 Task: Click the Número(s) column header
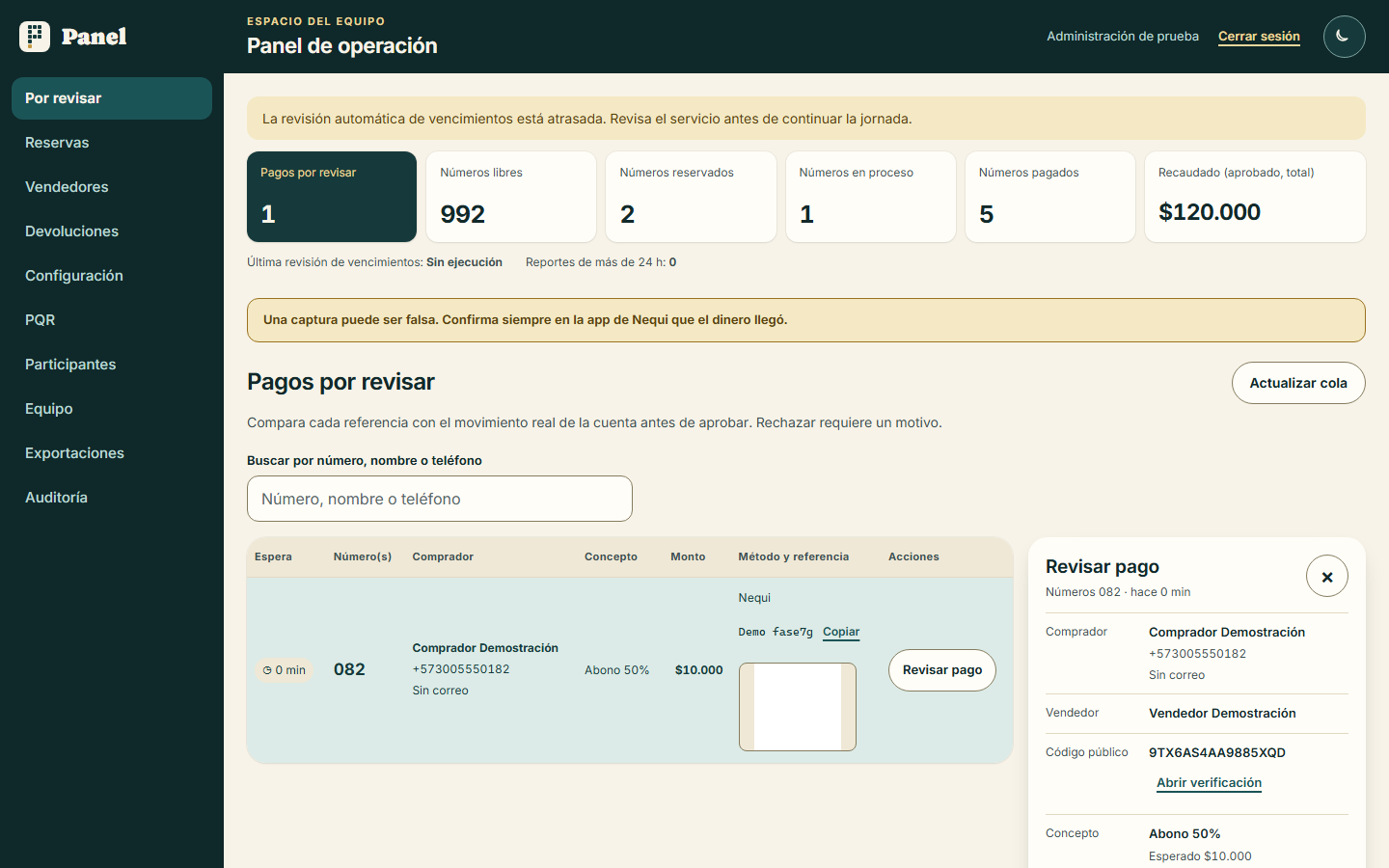click(x=363, y=556)
